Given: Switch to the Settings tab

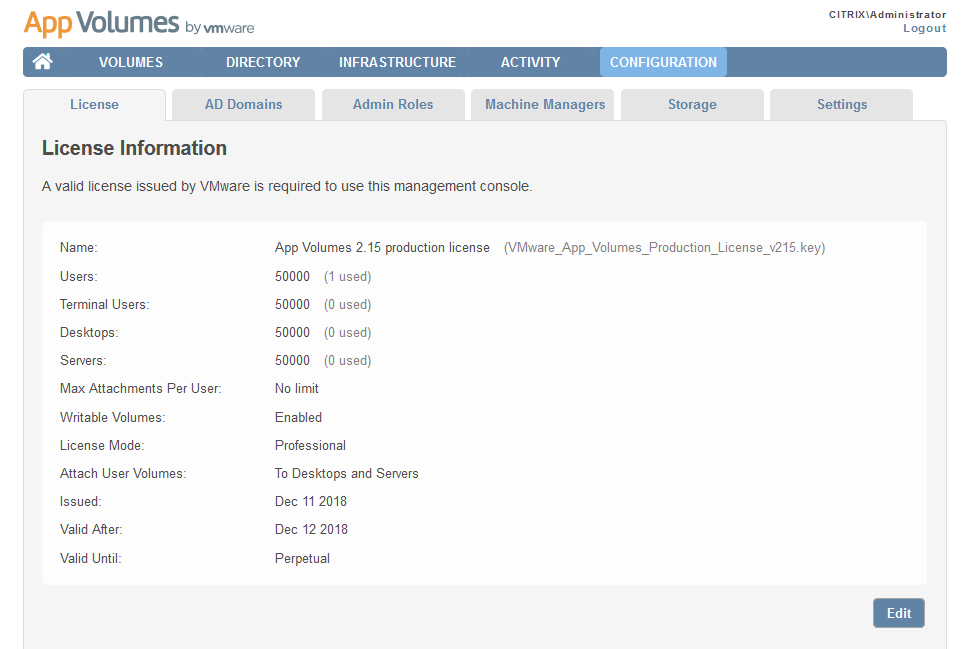Looking at the screenshot, I should coord(841,105).
